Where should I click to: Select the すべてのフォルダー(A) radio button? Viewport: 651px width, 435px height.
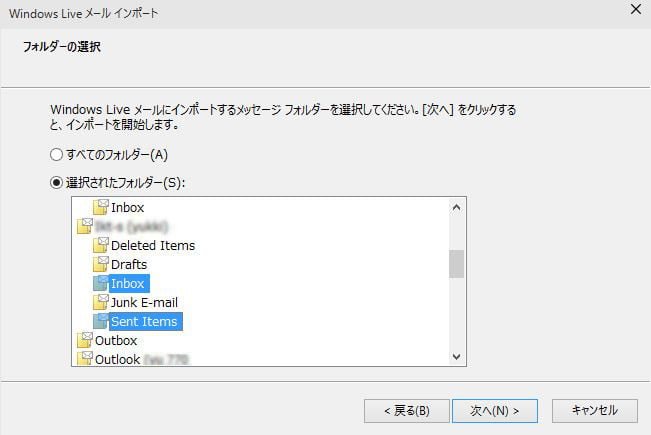[56, 155]
